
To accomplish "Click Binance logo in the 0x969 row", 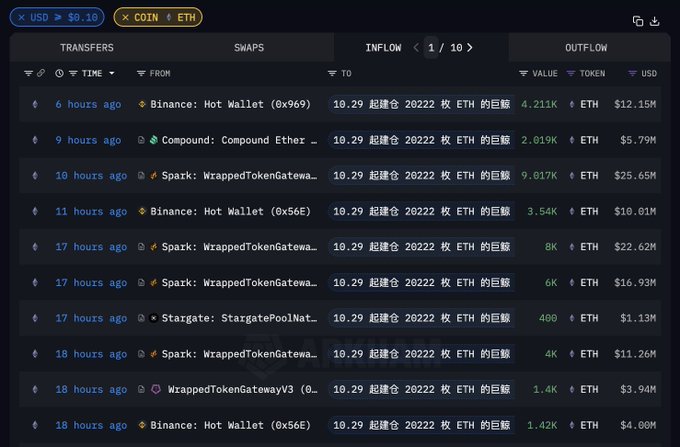I will click(x=142, y=104).
